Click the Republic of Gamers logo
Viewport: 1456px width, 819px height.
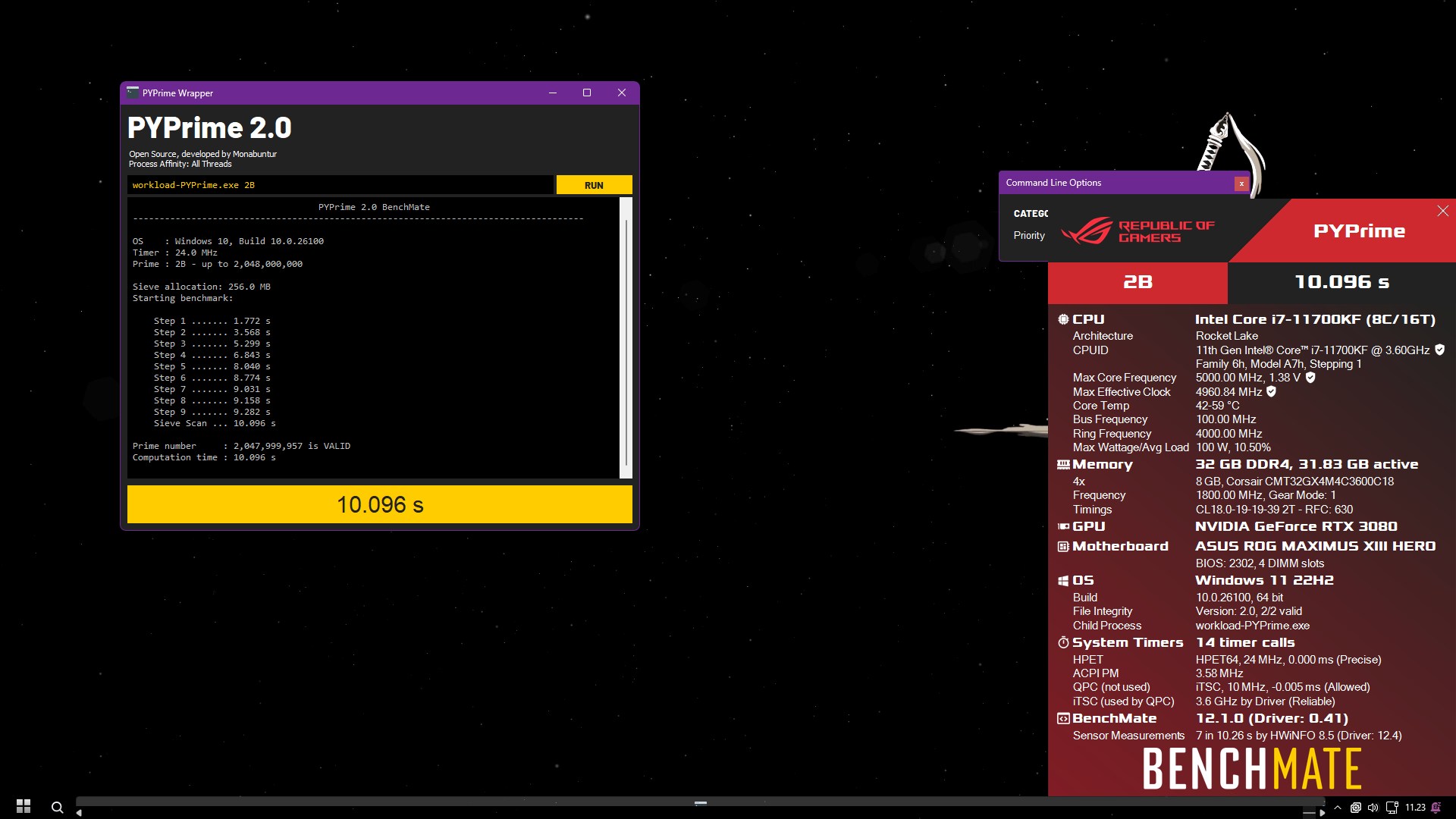(1137, 231)
